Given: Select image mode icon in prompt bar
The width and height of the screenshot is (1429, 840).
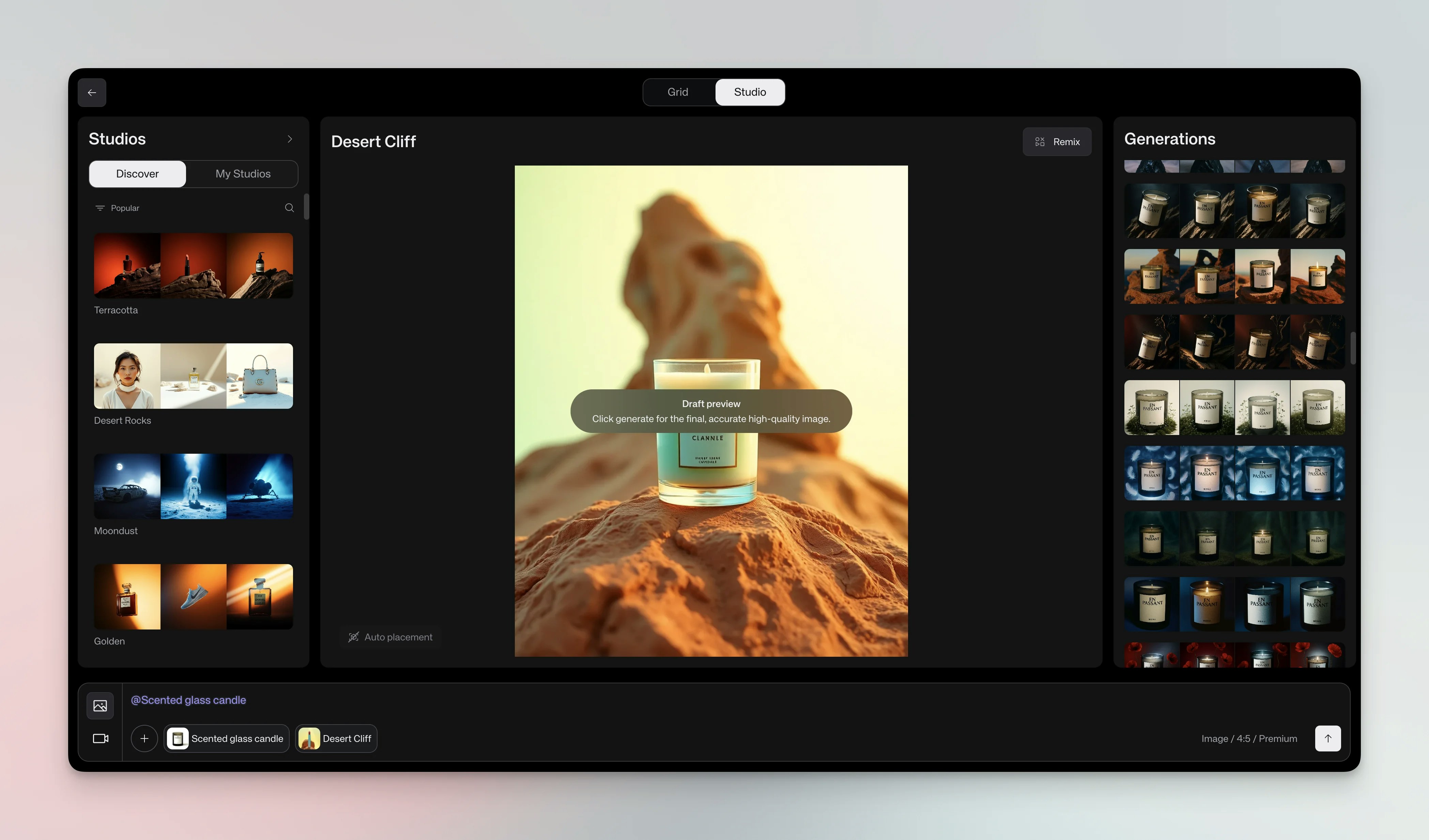Looking at the screenshot, I should pyautogui.click(x=101, y=706).
